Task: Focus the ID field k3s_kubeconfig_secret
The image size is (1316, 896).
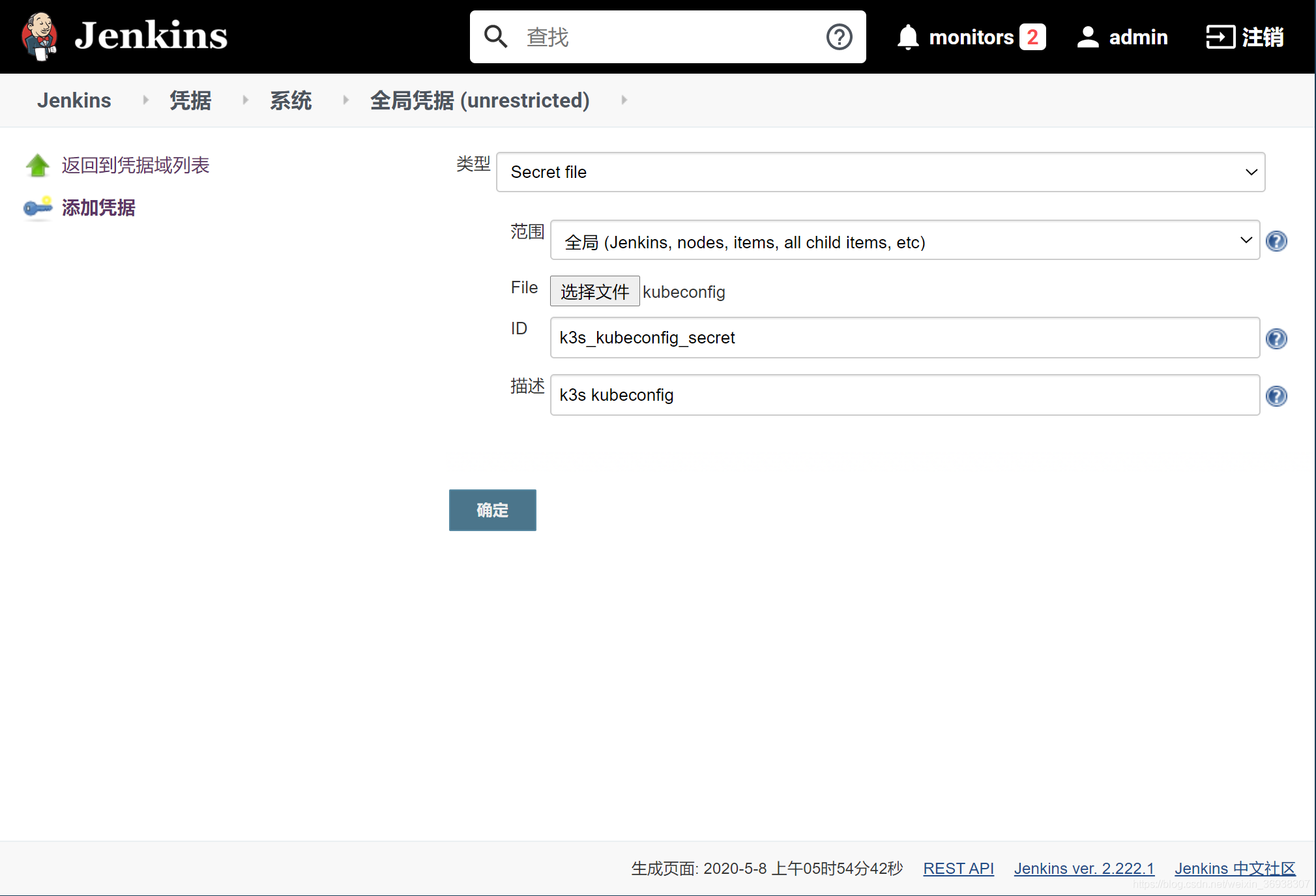Action: 905,338
